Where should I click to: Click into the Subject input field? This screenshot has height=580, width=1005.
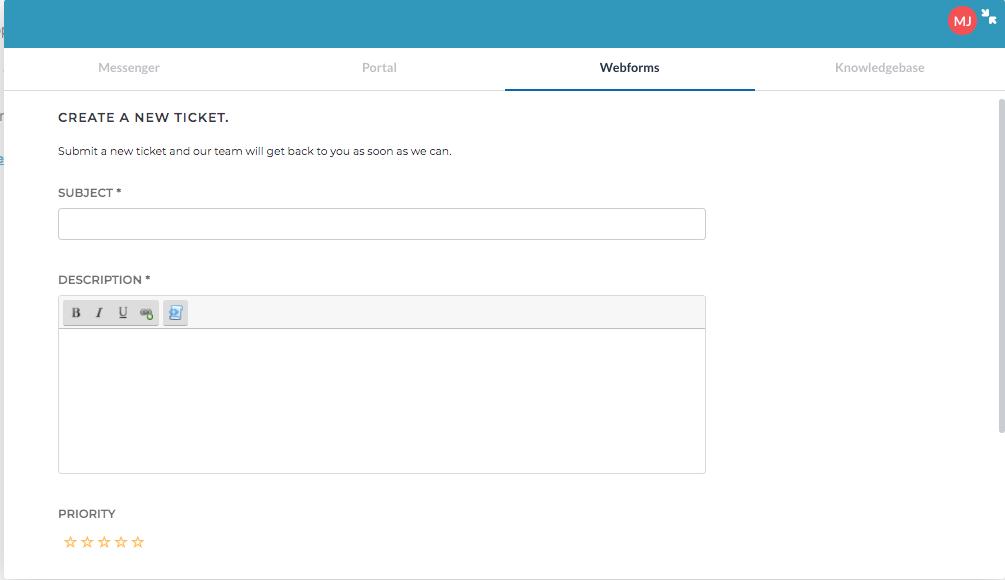381,224
